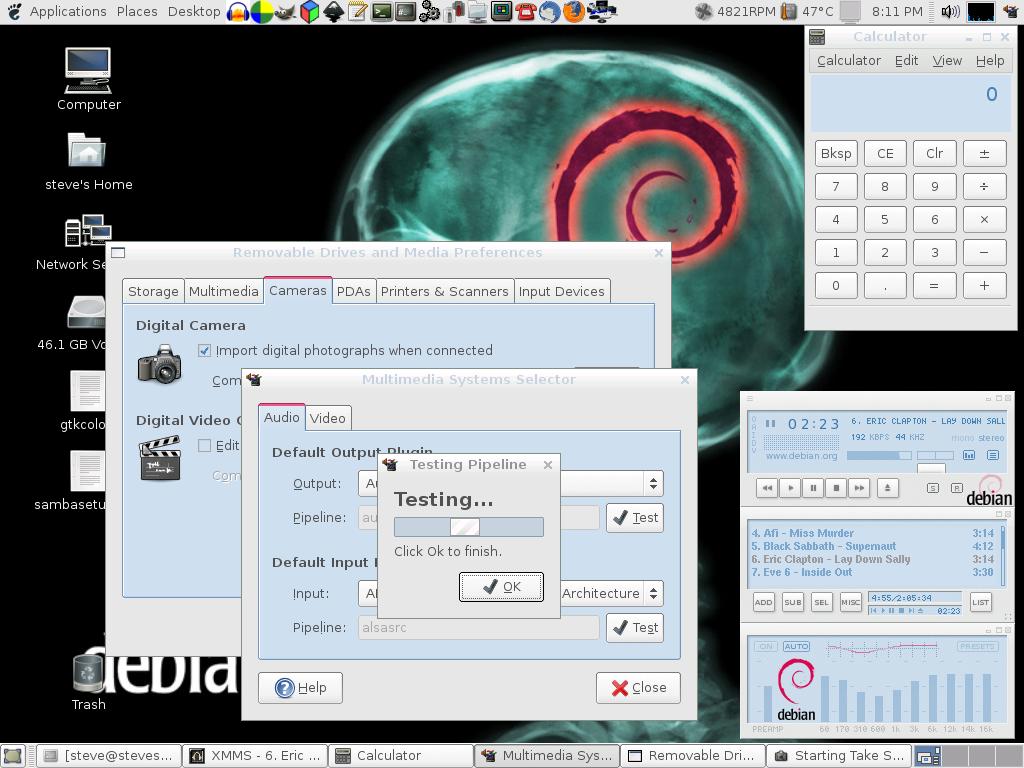Click Help in Multimedia Systems Selector
1024x768 pixels.
[x=300, y=688]
